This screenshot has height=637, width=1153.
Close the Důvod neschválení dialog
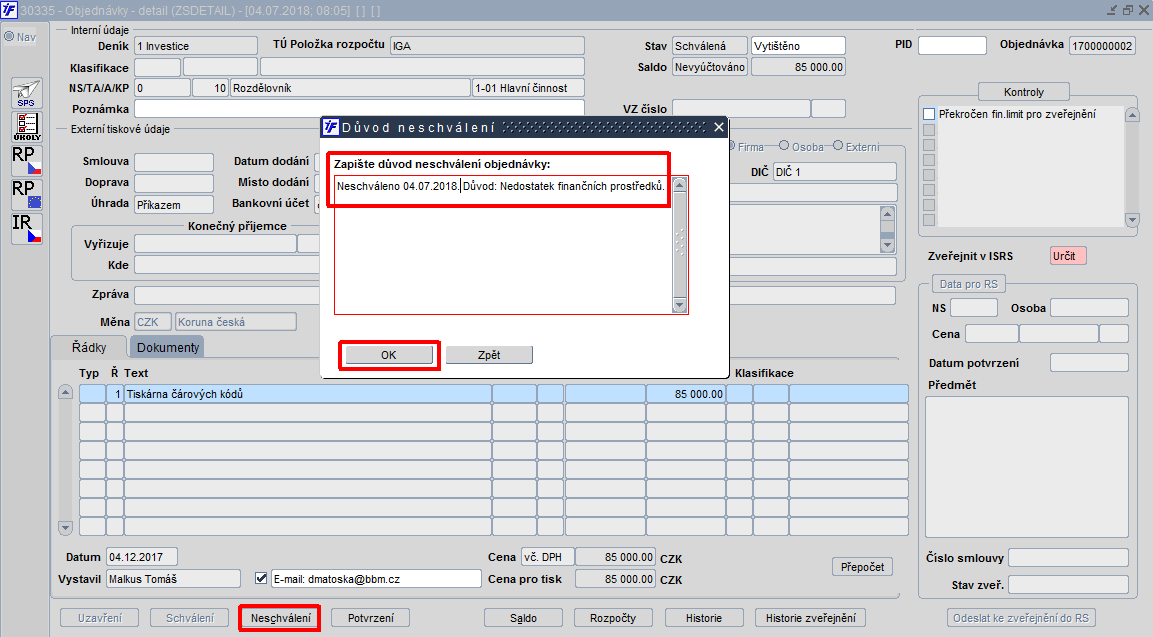(718, 127)
